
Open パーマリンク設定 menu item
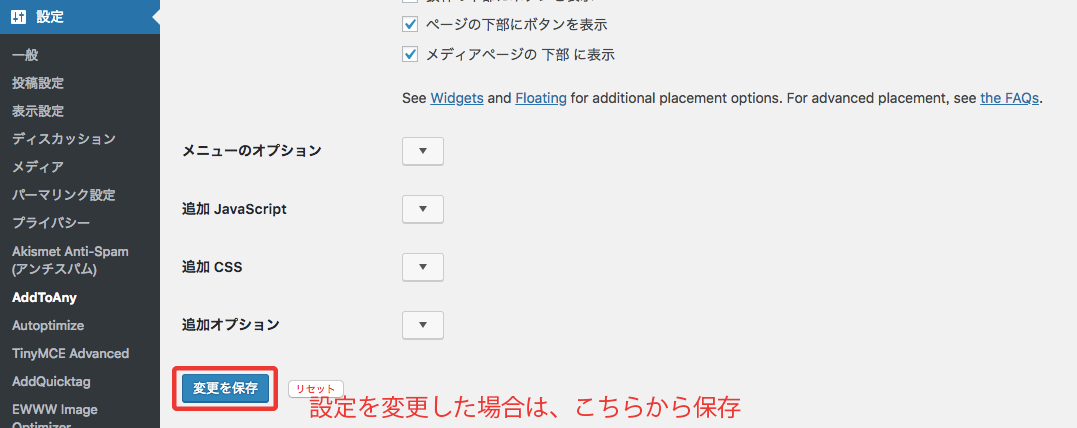coord(64,195)
